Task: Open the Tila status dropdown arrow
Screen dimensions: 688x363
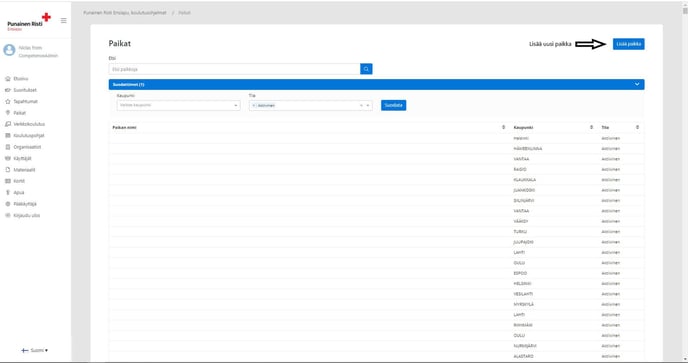Action: (x=368, y=105)
